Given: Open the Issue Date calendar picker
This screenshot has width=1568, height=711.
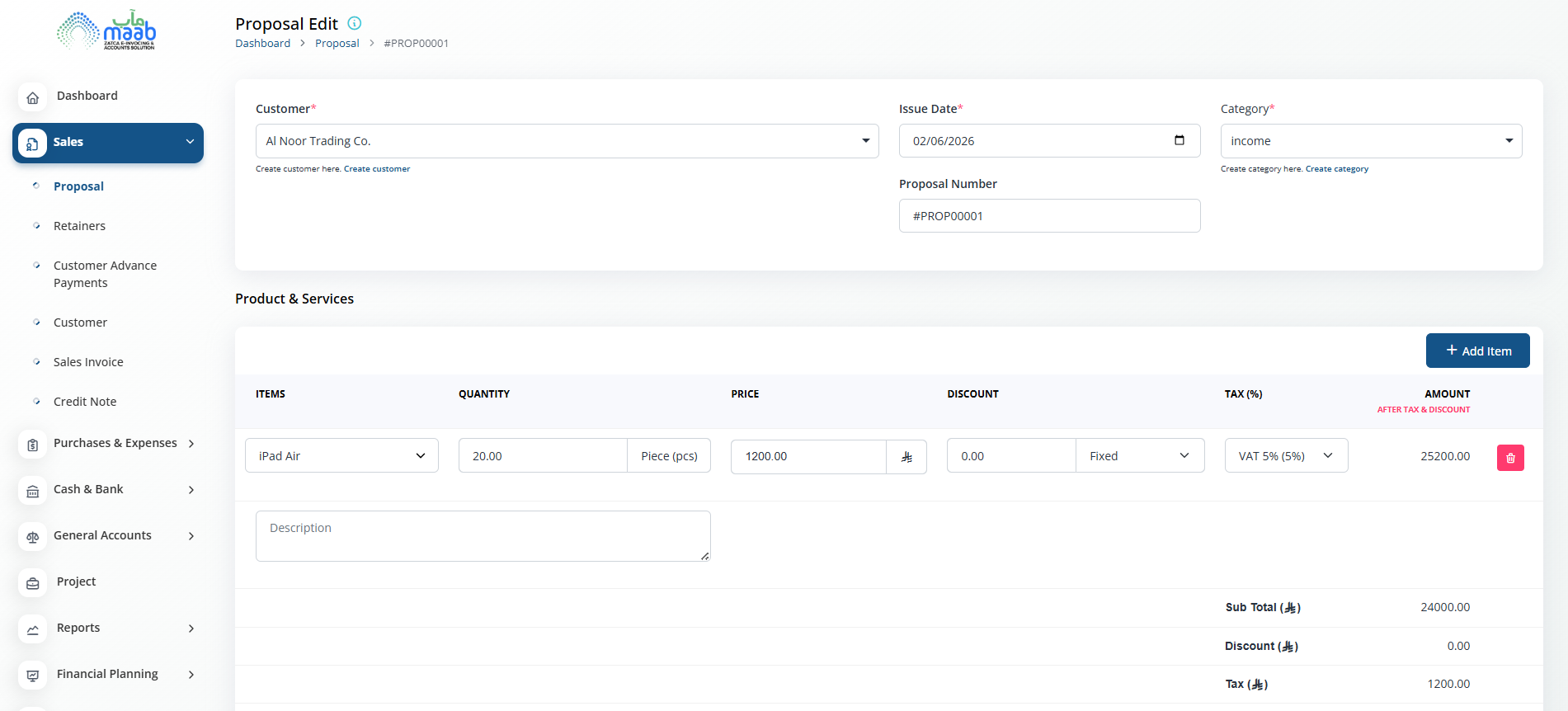Looking at the screenshot, I should pyautogui.click(x=1180, y=140).
